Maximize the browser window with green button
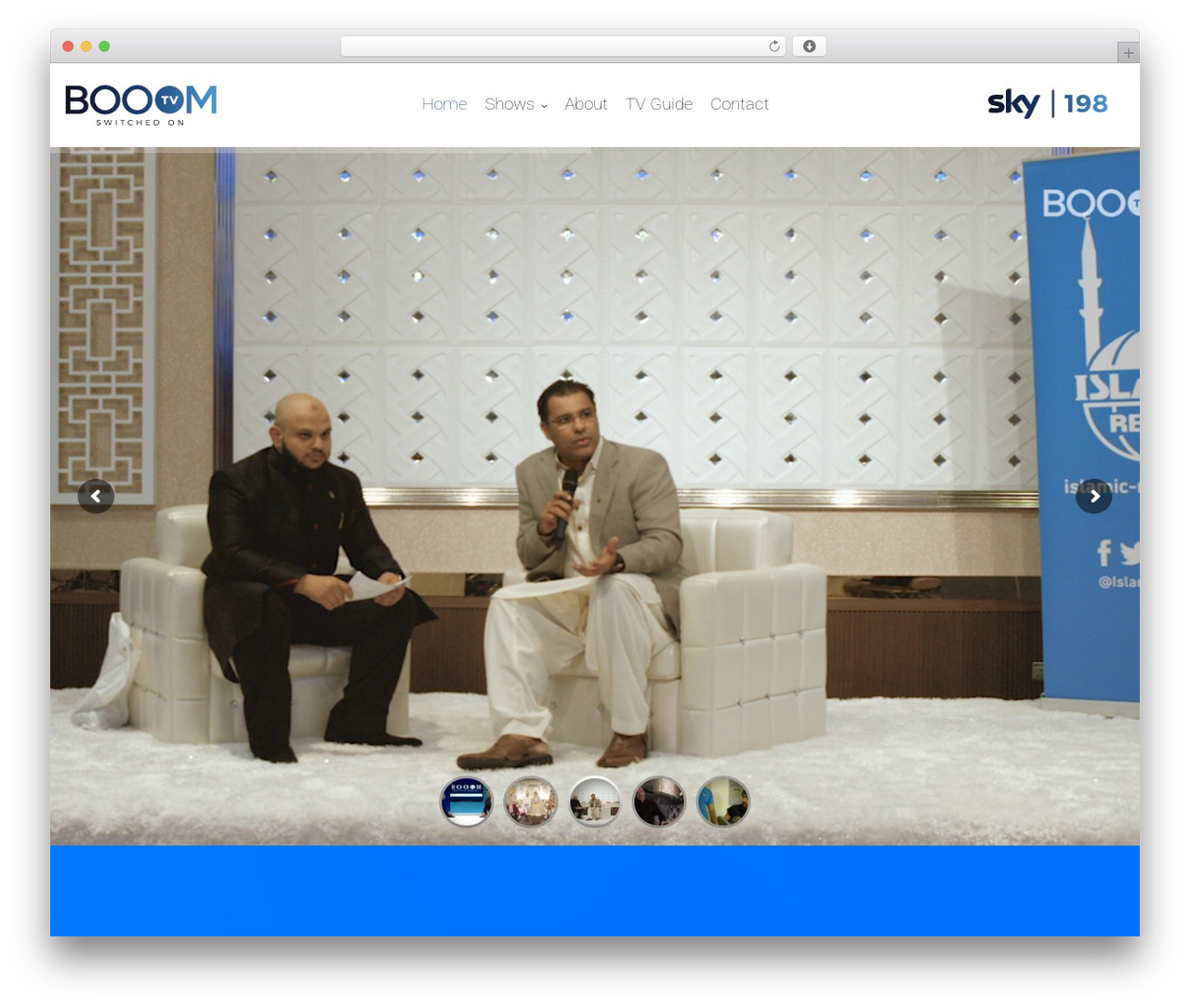Image resolution: width=1190 pixels, height=1008 pixels. 104,46
